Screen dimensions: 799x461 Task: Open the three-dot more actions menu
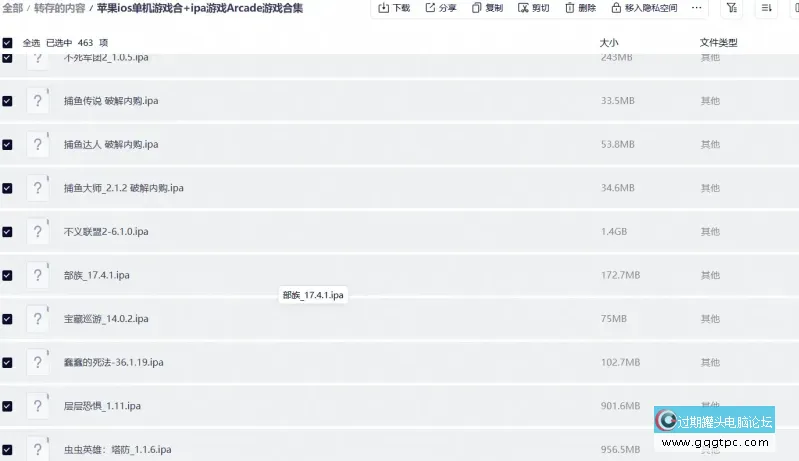click(697, 8)
